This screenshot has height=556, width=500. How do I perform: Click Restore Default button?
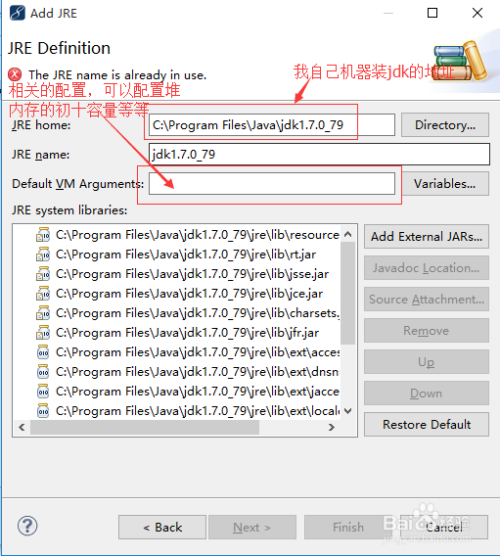click(426, 424)
